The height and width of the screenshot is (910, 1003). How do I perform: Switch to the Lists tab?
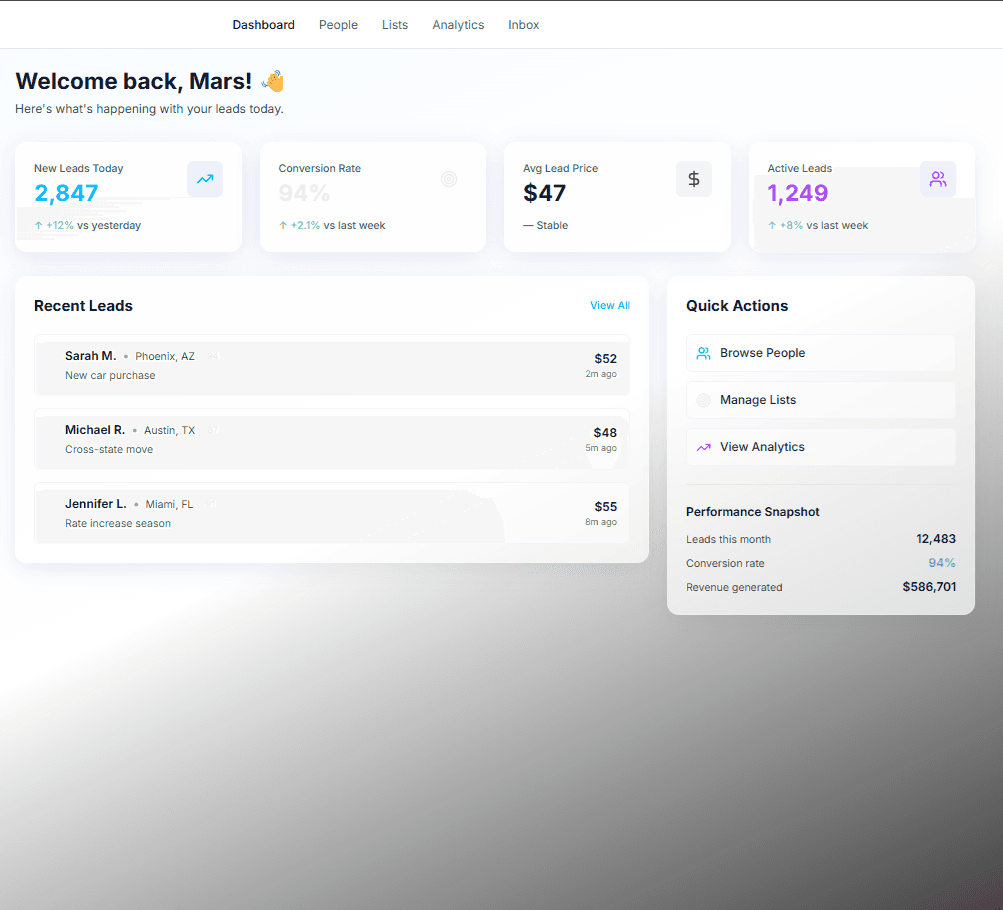[x=395, y=24]
